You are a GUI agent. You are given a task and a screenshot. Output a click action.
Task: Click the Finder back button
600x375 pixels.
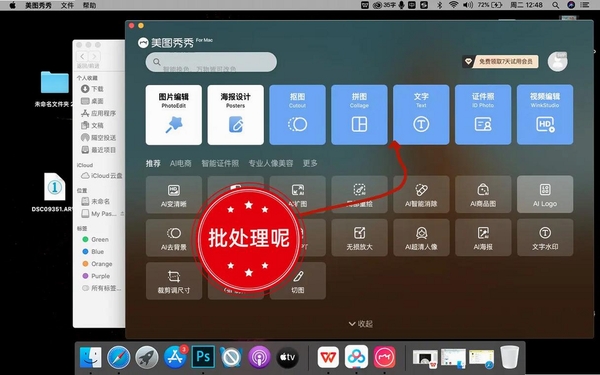click(82, 57)
